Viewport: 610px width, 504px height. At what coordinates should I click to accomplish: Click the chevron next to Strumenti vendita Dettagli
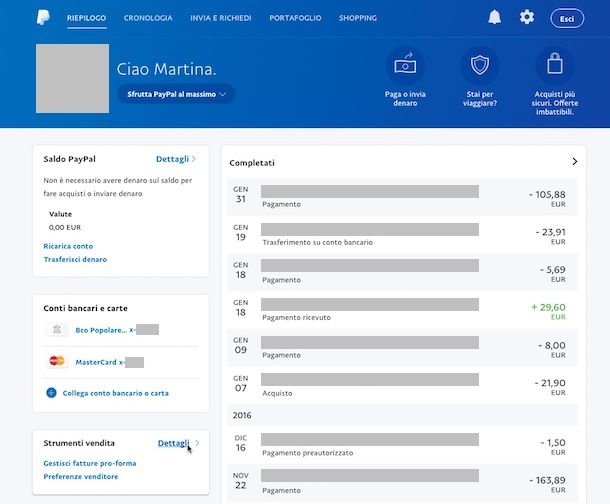197,443
